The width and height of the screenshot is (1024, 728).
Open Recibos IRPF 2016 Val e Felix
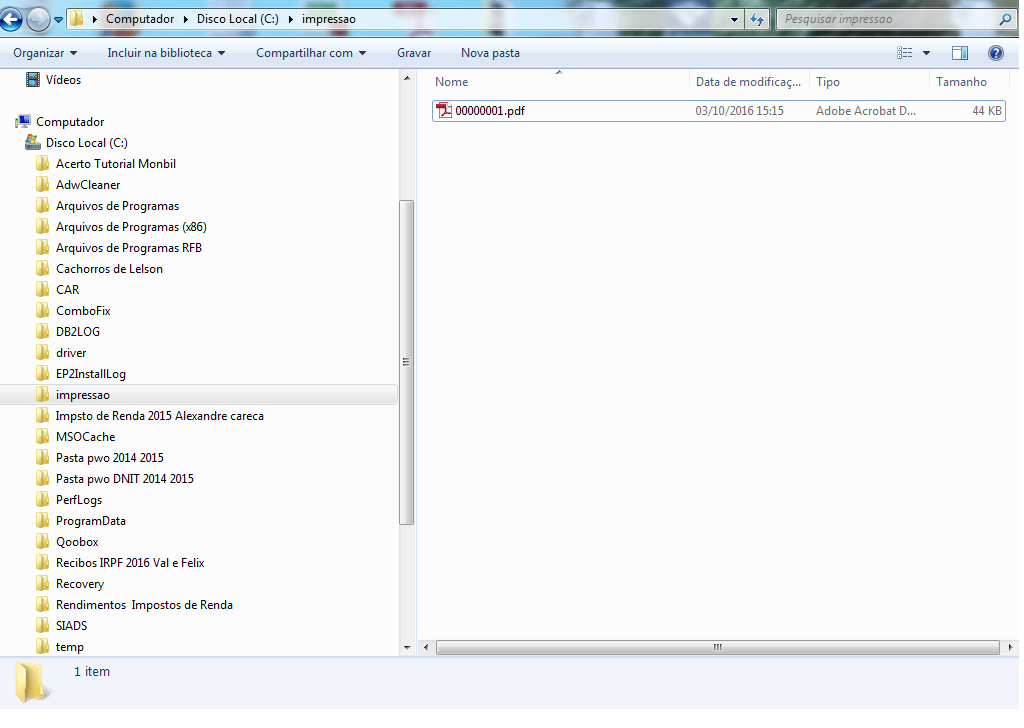coord(130,563)
